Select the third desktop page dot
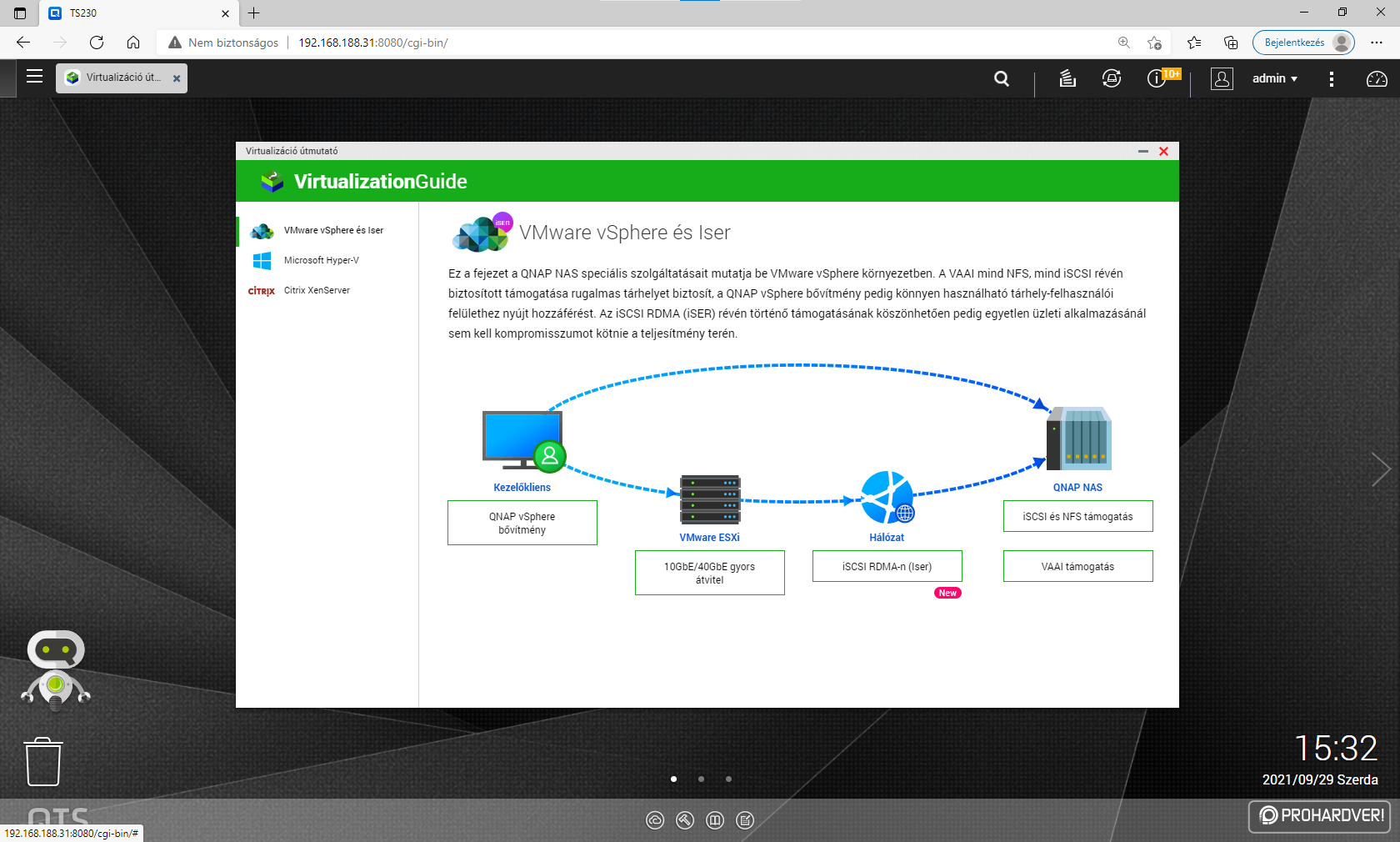The image size is (1400, 842). [728, 779]
